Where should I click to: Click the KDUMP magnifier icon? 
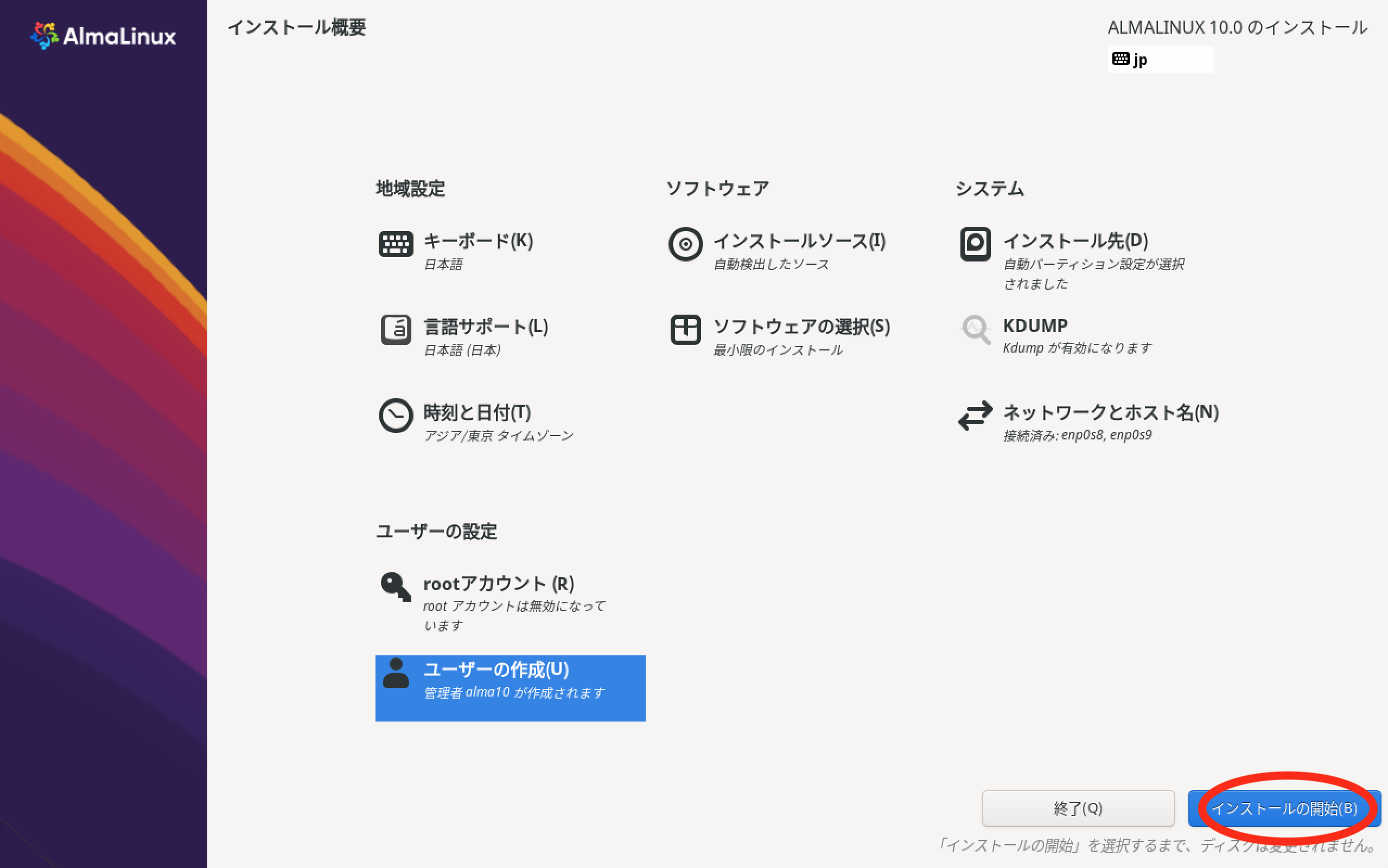point(976,329)
